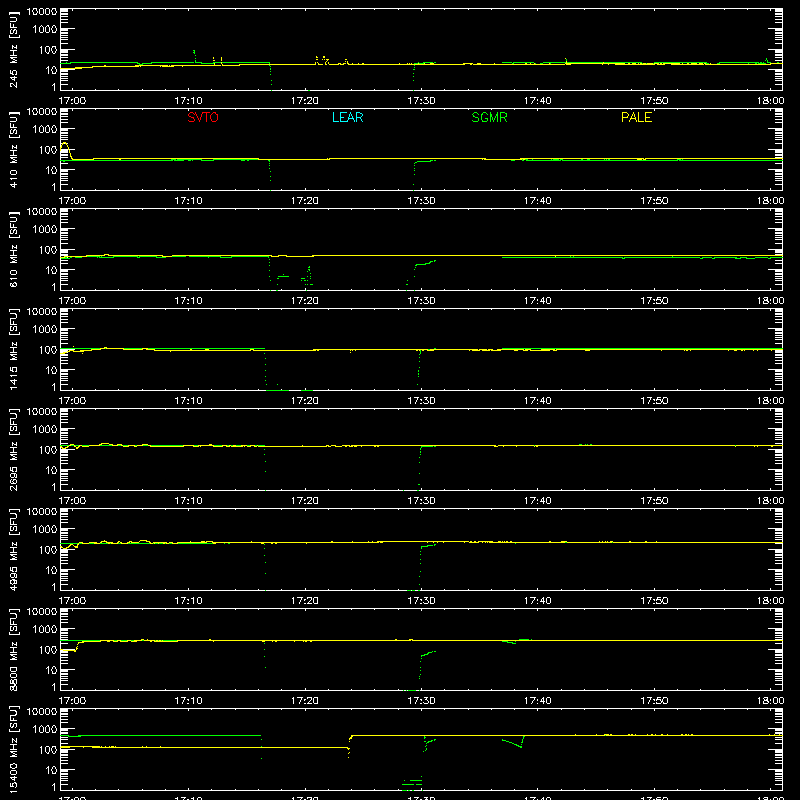Click the green SGMR station label
The height and width of the screenshot is (800, 800).
pyautogui.click(x=489, y=117)
